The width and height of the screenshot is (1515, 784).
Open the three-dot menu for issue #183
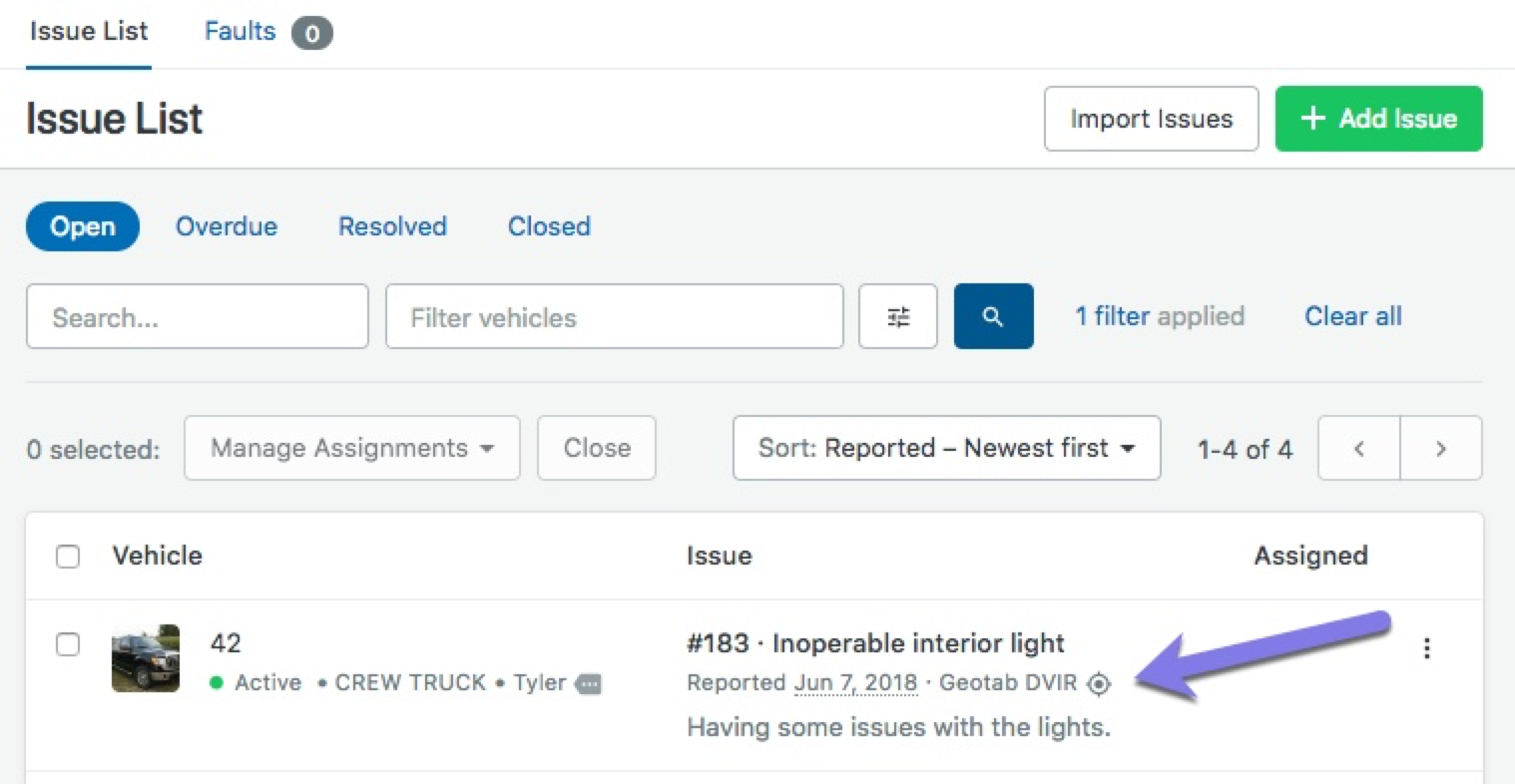[1427, 648]
